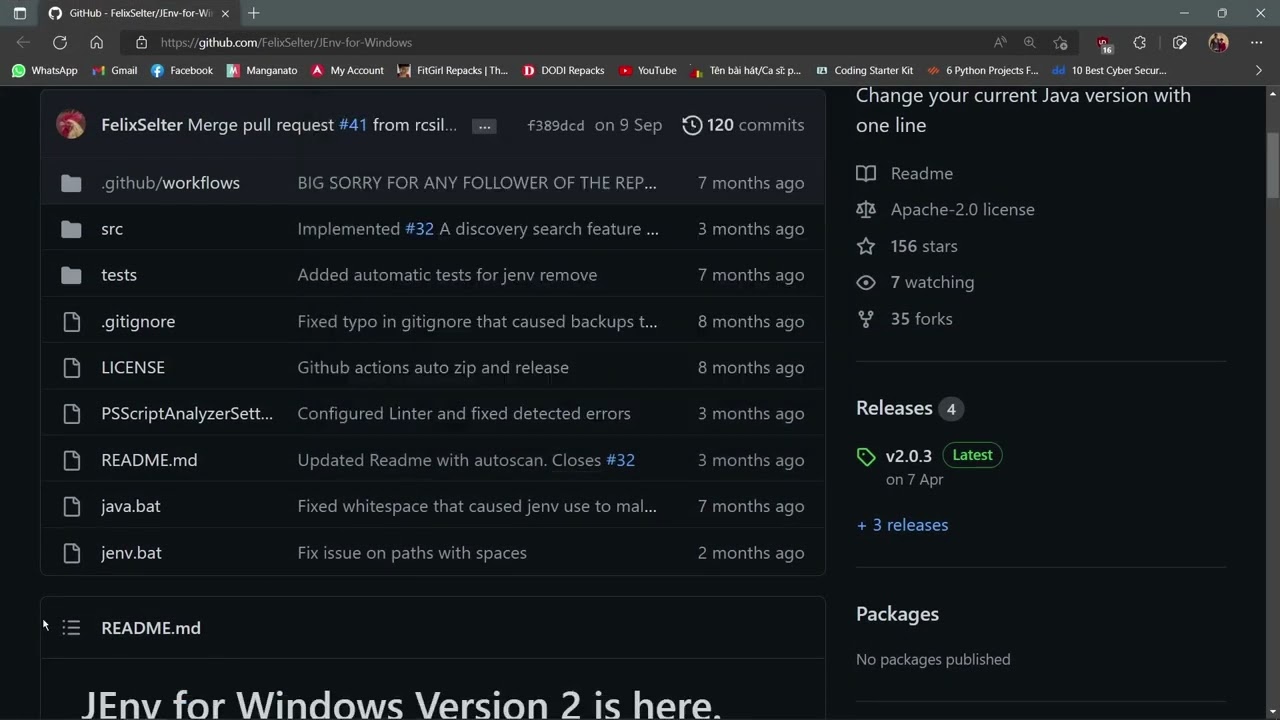Click the eye icon beside watching
This screenshot has height=720, width=1280.
pyautogui.click(x=866, y=282)
